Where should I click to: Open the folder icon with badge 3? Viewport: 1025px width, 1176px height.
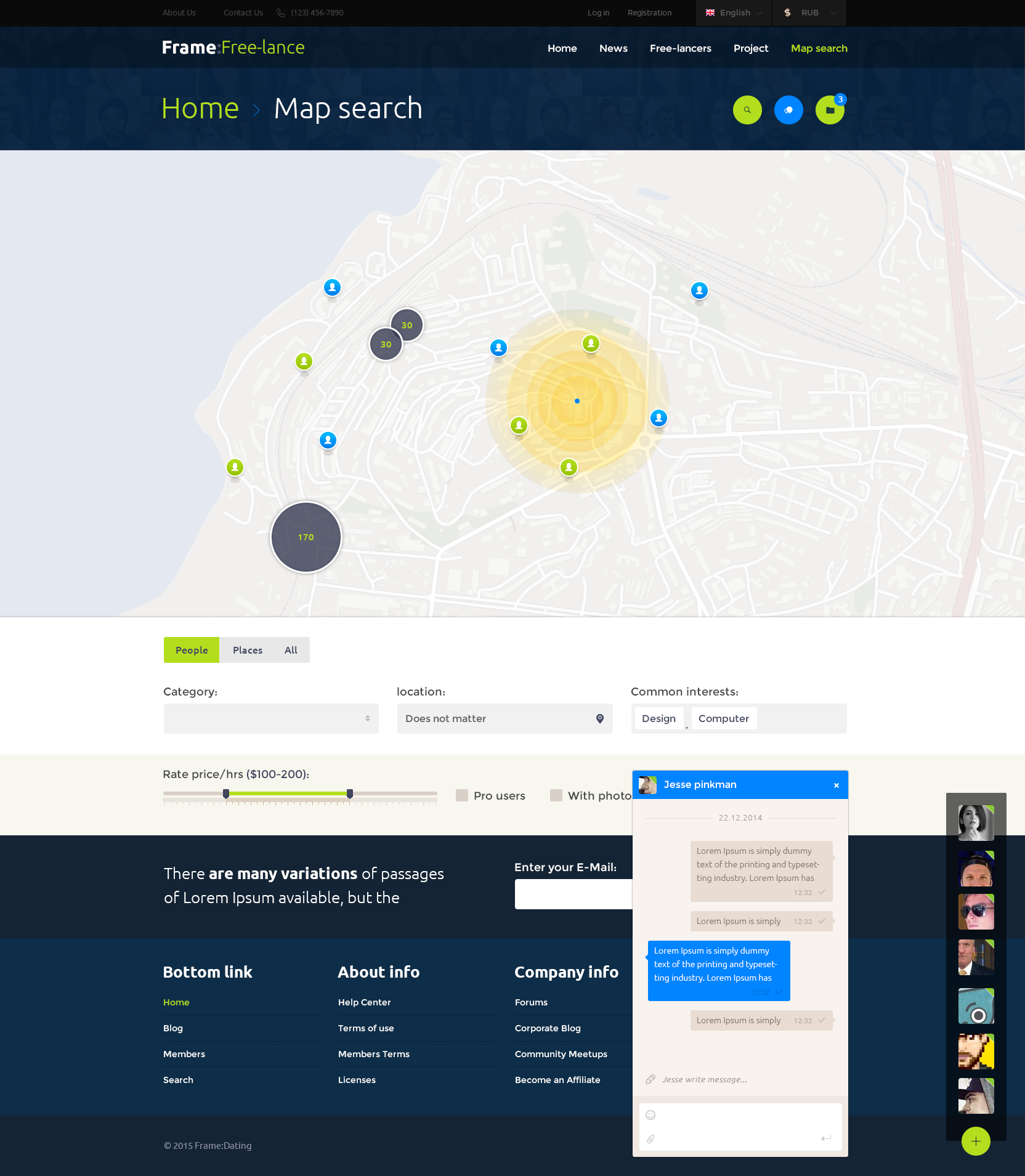[x=830, y=110]
